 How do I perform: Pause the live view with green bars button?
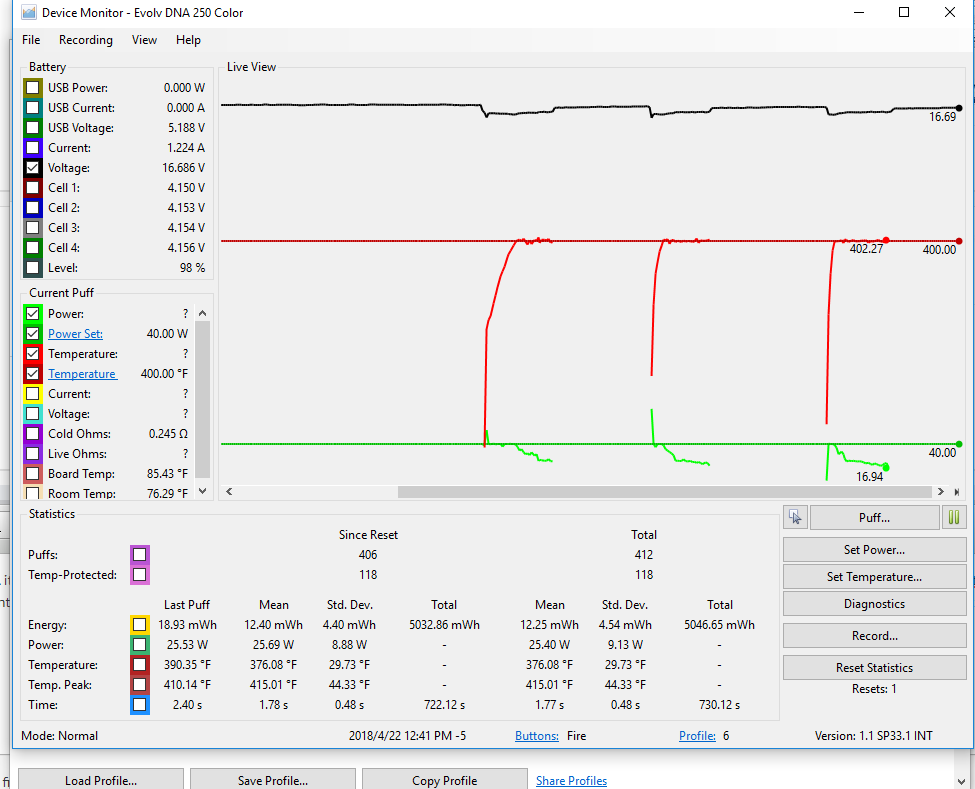pos(953,518)
